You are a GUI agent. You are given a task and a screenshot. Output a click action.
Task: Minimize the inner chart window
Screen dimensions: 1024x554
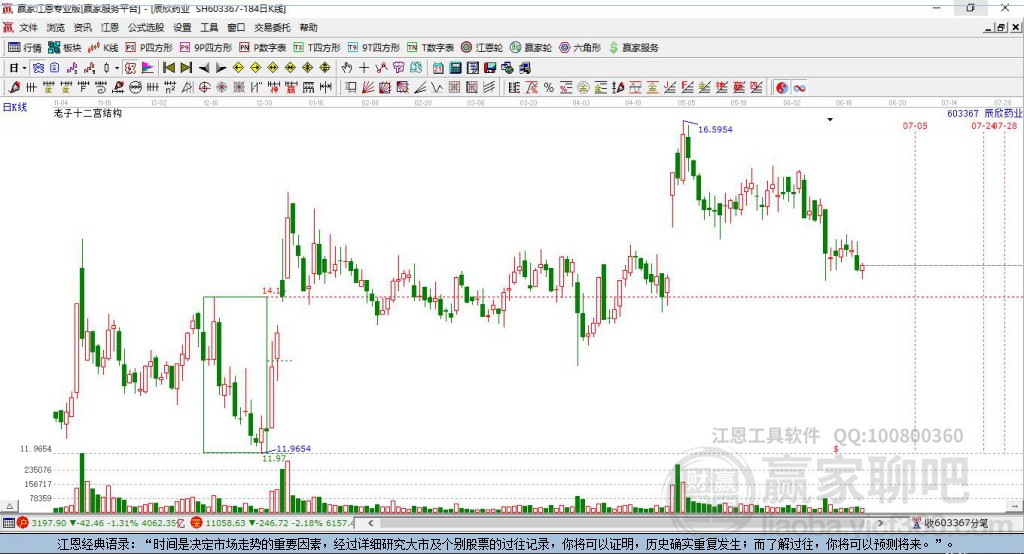click(988, 27)
